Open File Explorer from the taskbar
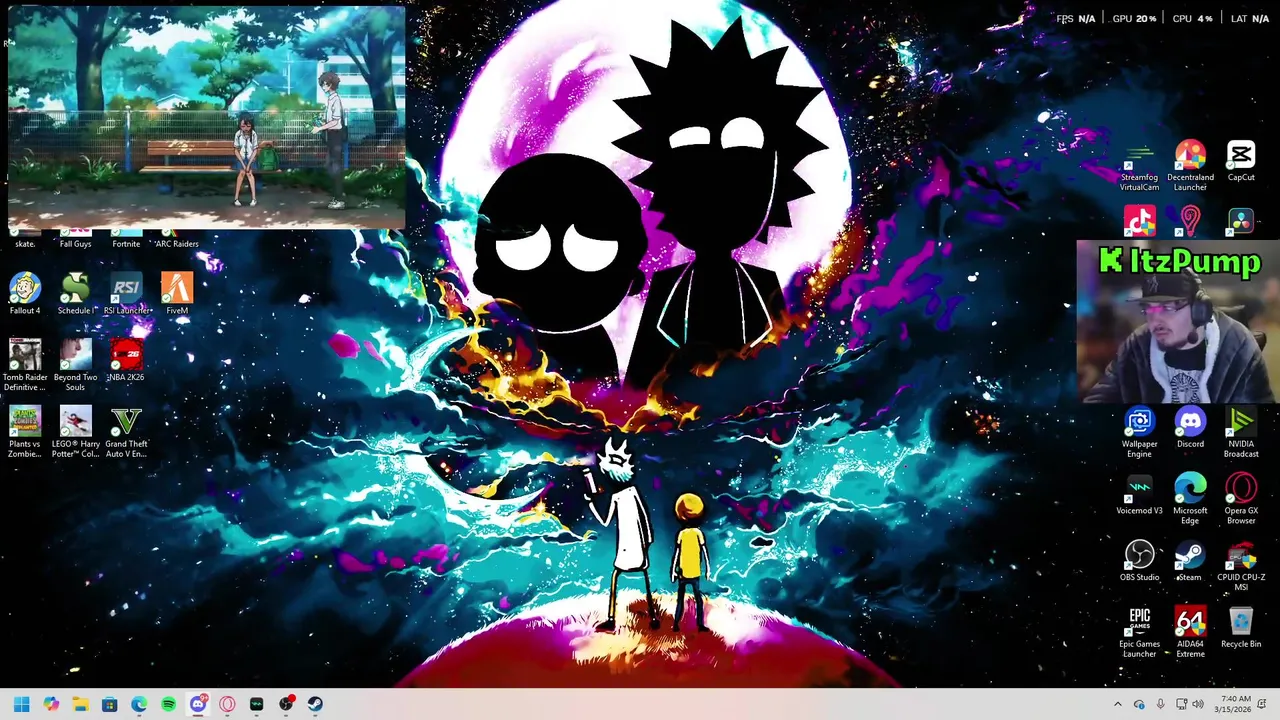The image size is (1280, 720). (x=80, y=704)
